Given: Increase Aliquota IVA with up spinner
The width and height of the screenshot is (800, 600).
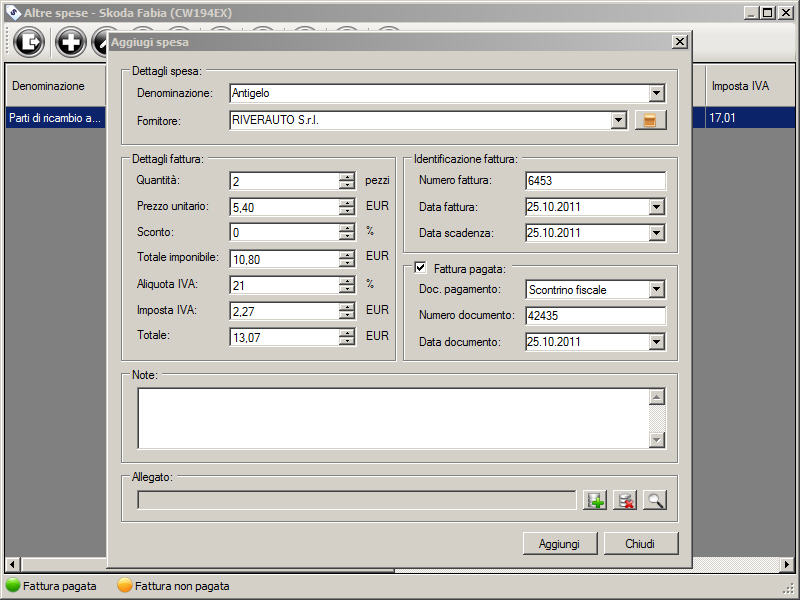Looking at the screenshot, I should [347, 281].
